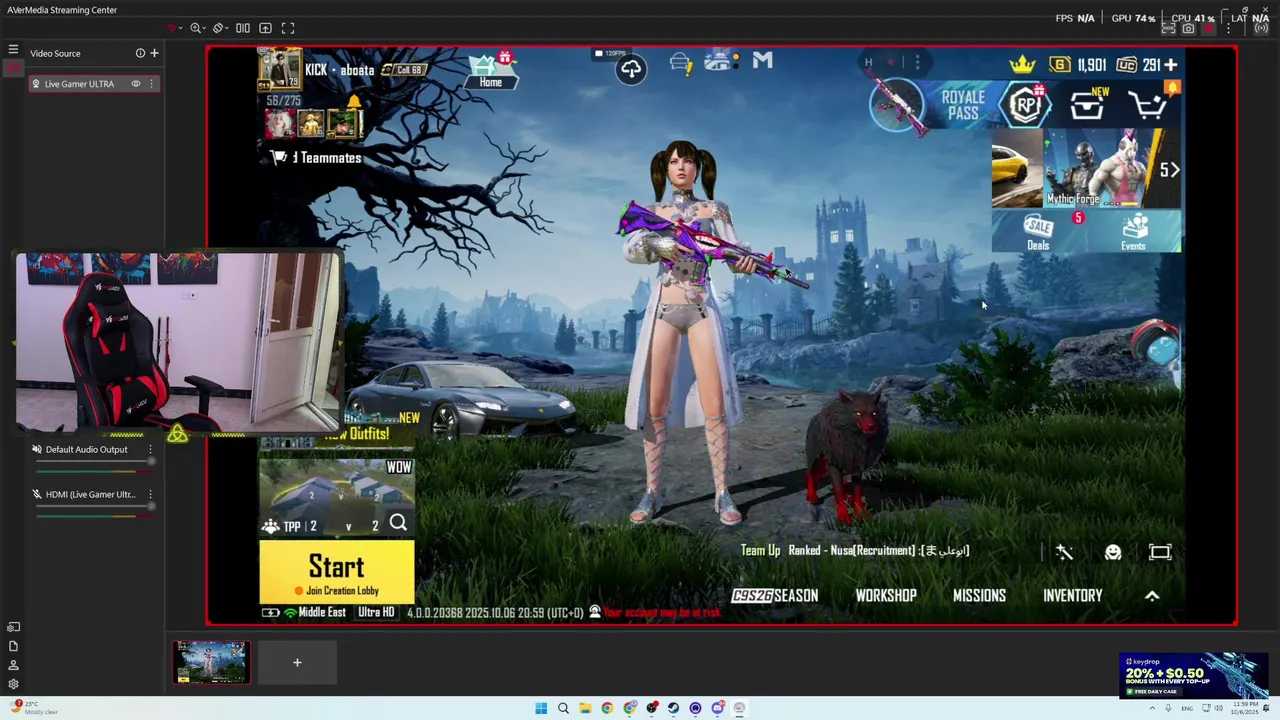Open more options next to record button

(x=1229, y=29)
